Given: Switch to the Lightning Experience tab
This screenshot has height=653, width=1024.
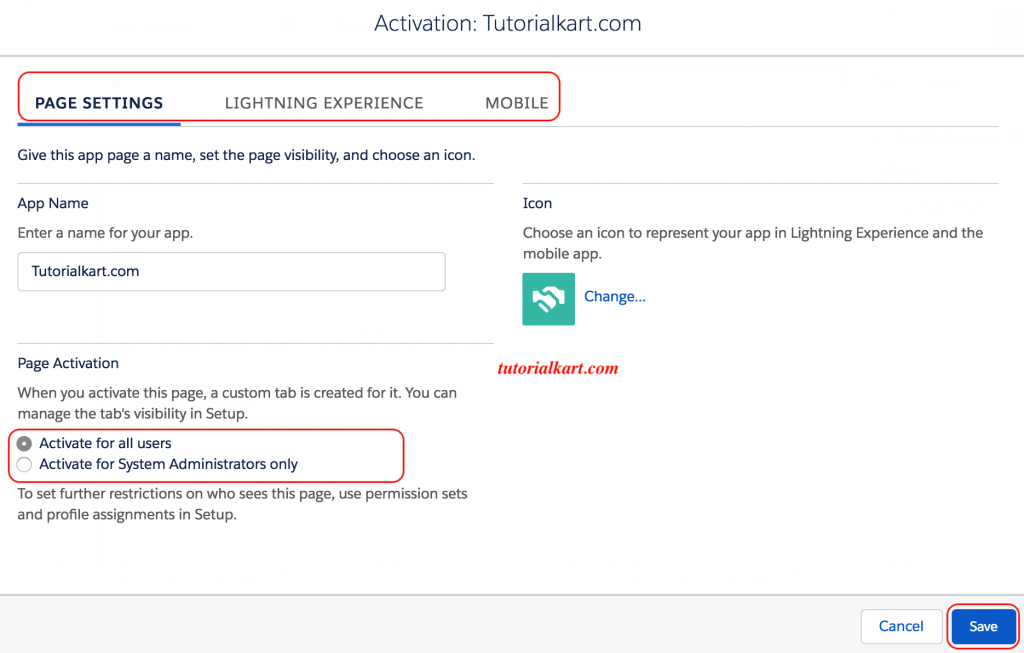Looking at the screenshot, I should tap(324, 103).
